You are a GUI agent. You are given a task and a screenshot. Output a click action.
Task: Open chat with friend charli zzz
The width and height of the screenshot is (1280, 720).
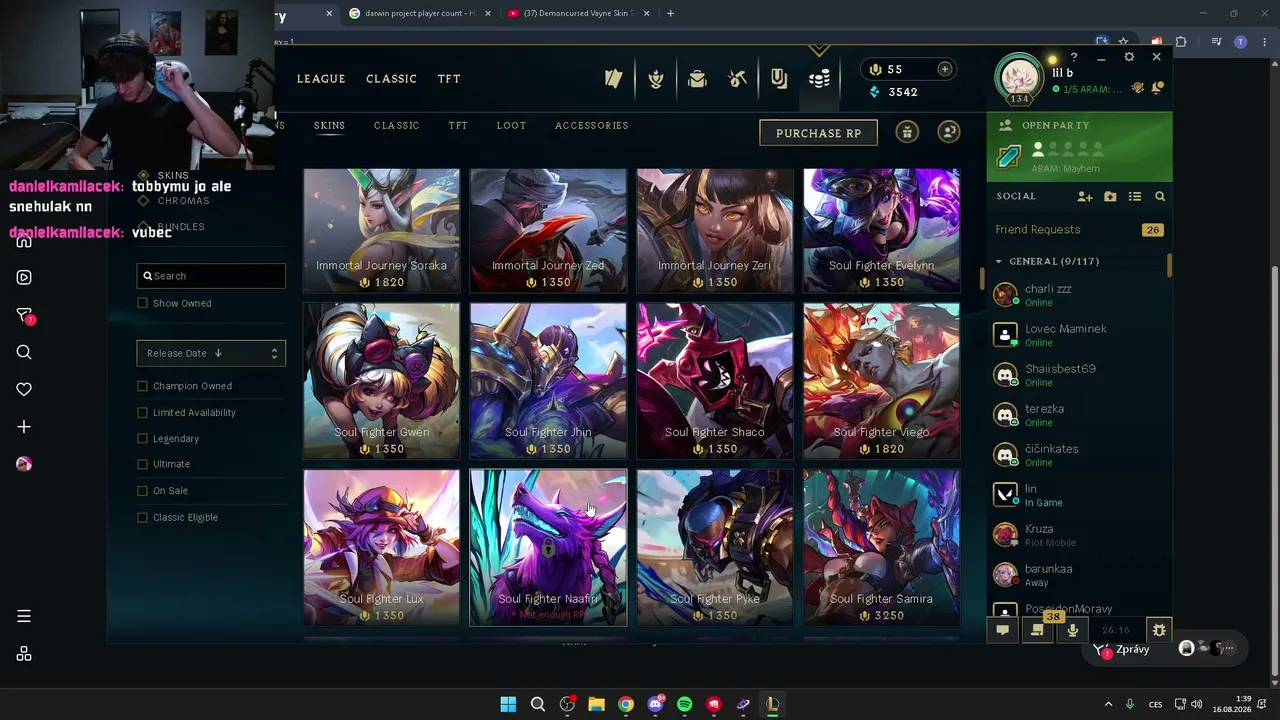point(1079,295)
